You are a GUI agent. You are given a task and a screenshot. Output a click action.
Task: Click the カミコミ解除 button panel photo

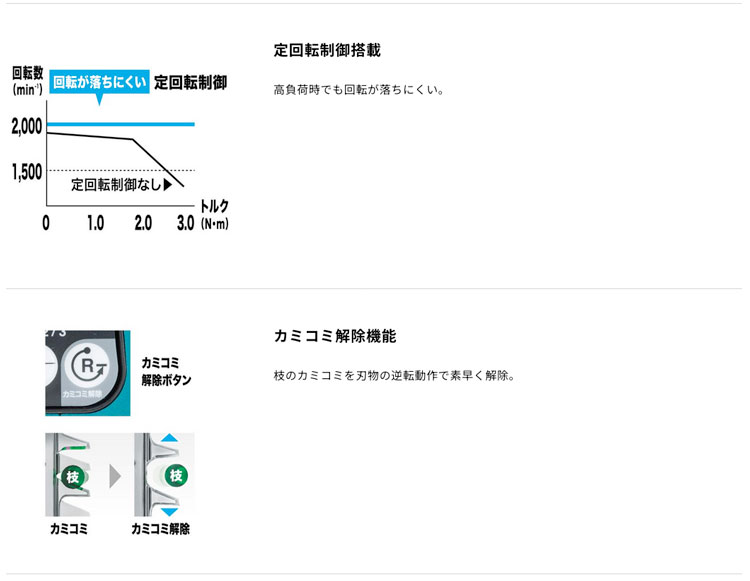pyautogui.click(x=88, y=373)
